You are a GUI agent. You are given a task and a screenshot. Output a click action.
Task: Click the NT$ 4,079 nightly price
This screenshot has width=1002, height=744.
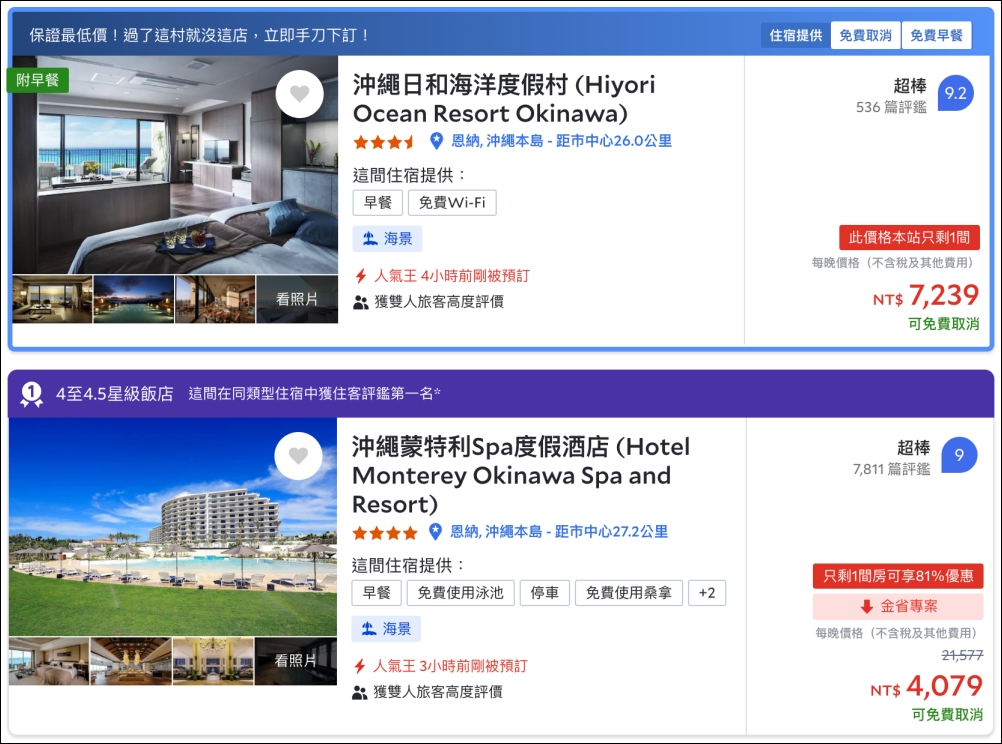[926, 686]
